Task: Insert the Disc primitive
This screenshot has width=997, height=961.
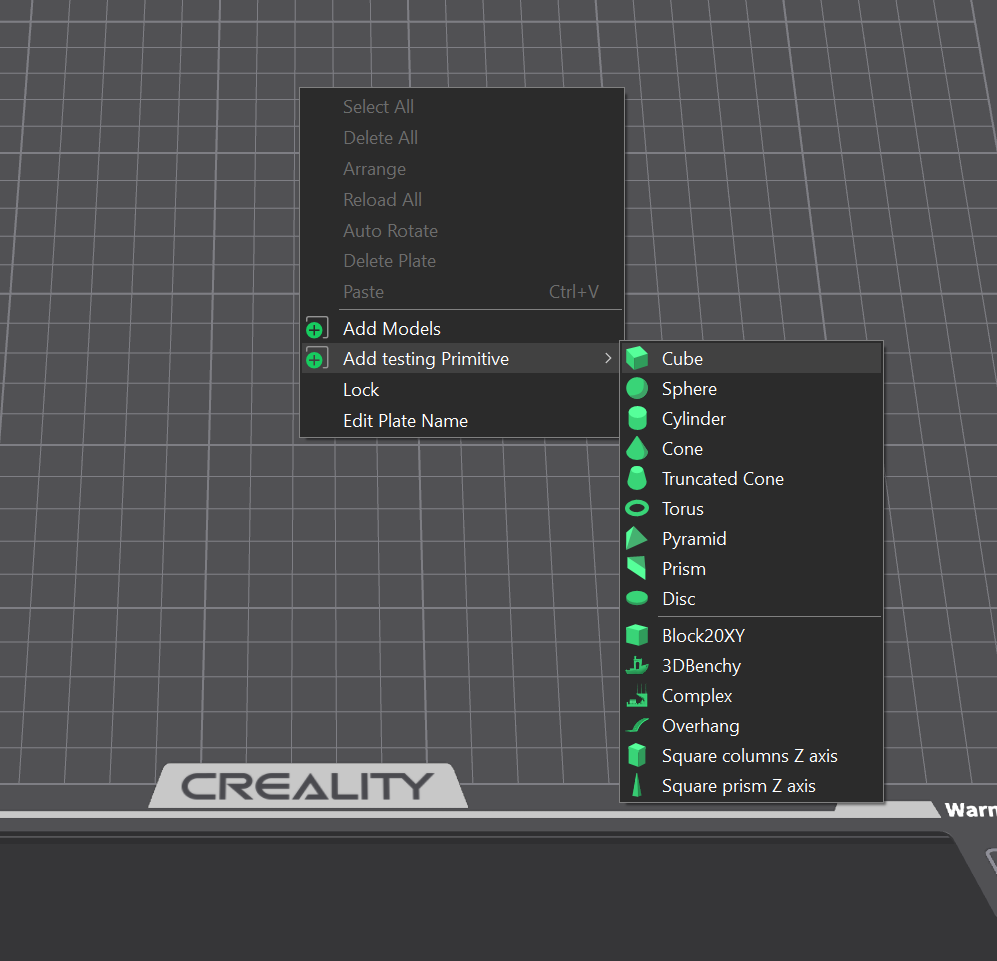Action: tap(678, 599)
